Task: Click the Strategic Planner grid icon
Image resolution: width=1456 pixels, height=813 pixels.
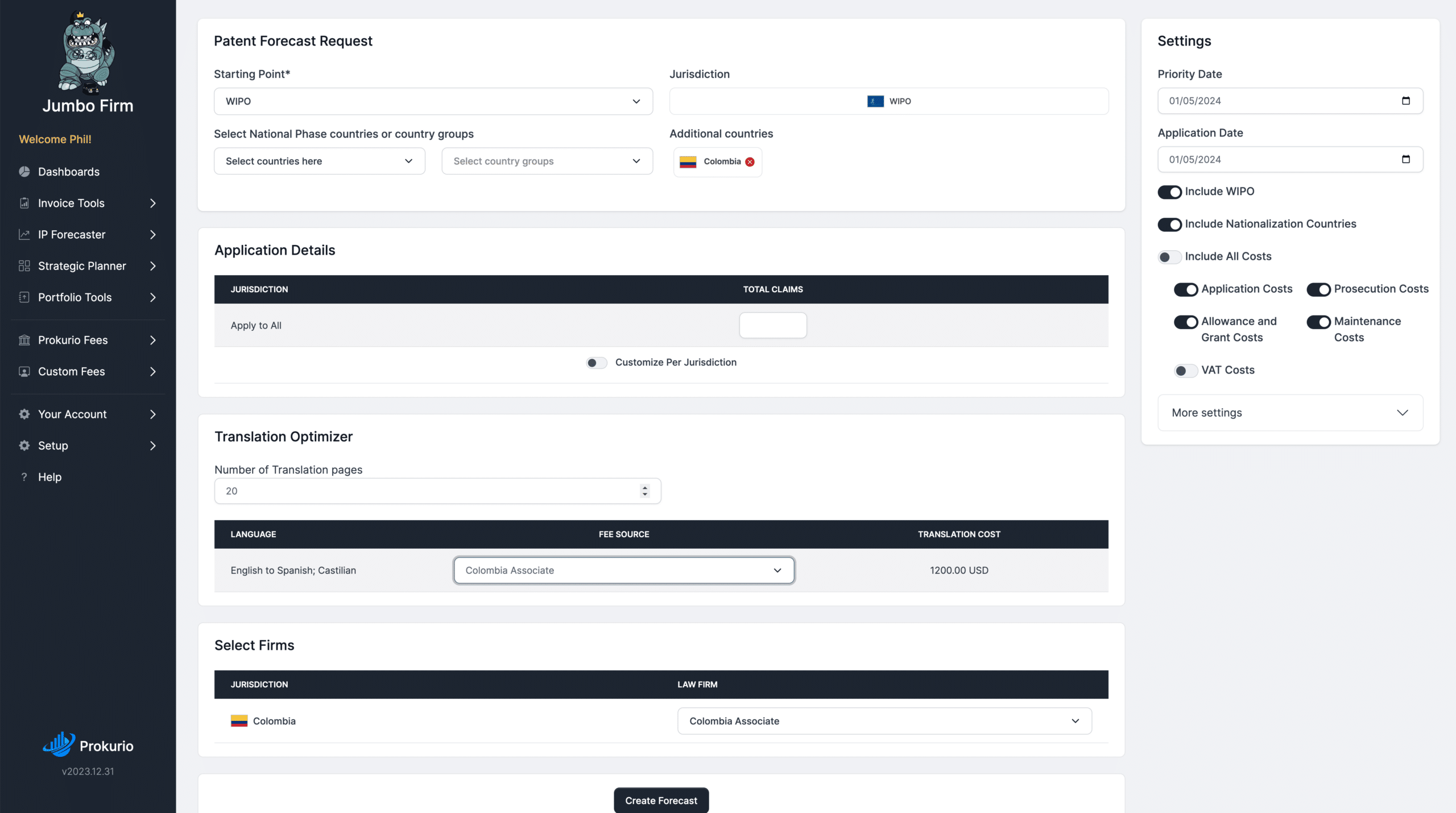Action: pos(24,266)
